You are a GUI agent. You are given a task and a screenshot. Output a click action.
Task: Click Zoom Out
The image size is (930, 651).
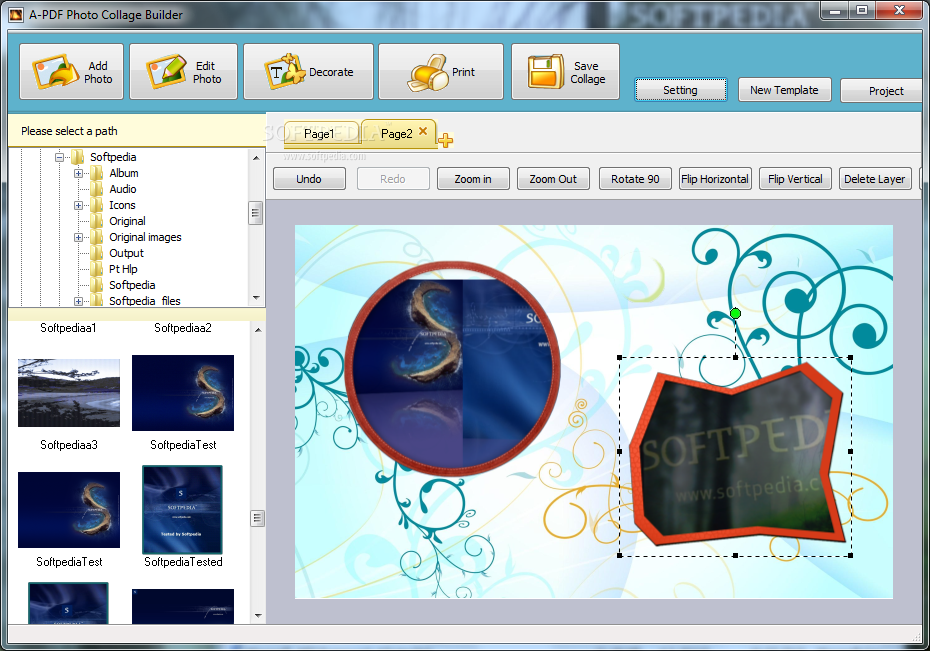(553, 179)
